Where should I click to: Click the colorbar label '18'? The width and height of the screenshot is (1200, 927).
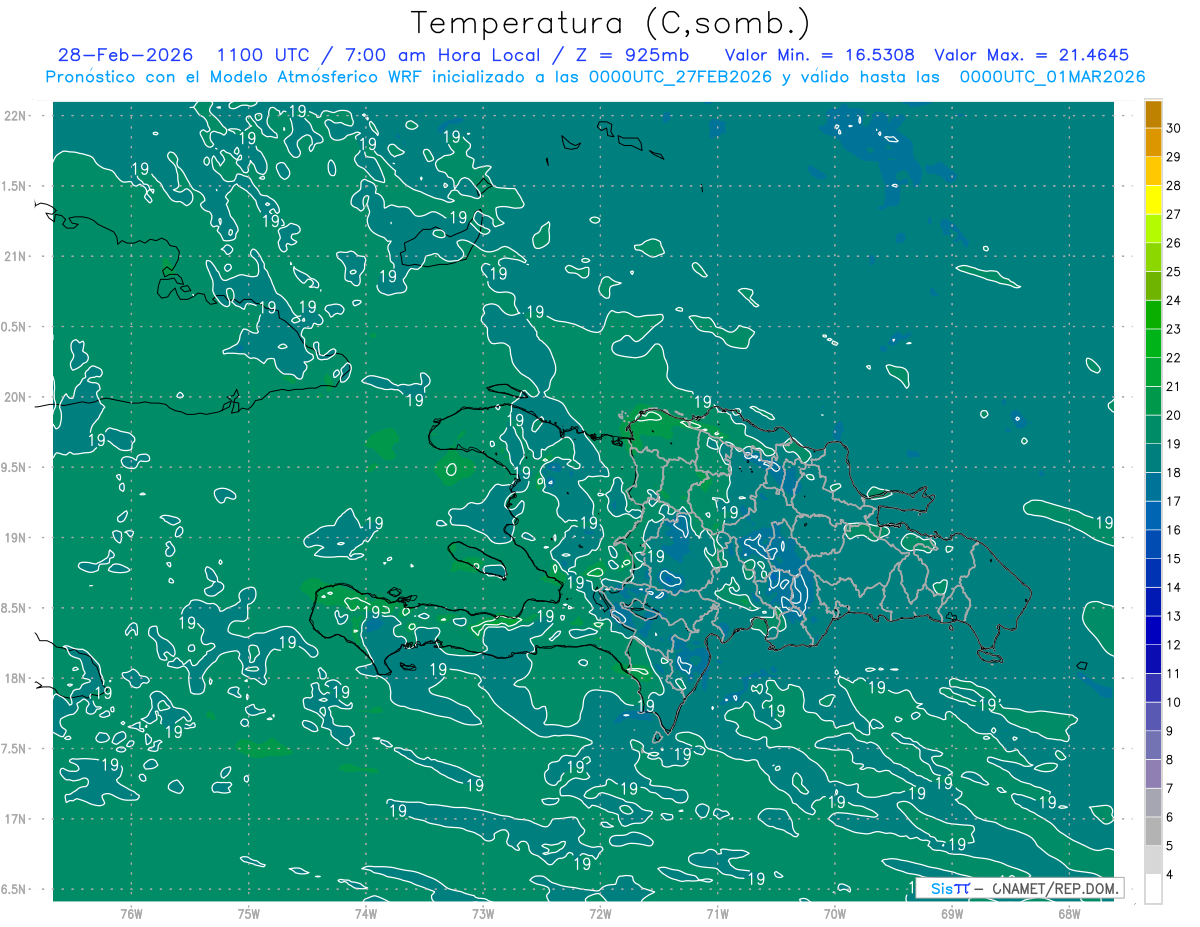point(1174,472)
